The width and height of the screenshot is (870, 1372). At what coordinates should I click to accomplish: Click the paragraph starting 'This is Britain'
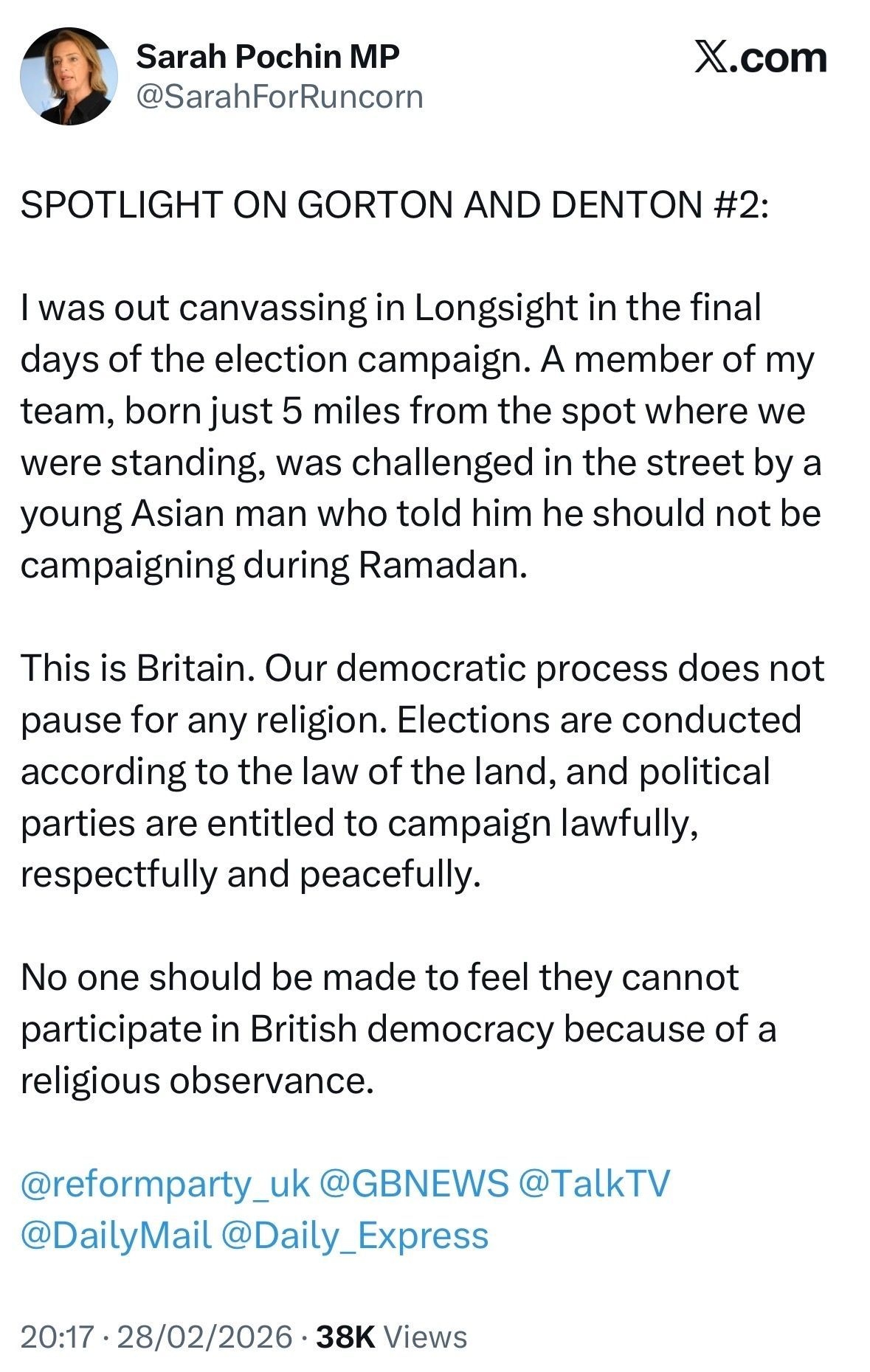[x=421, y=771]
